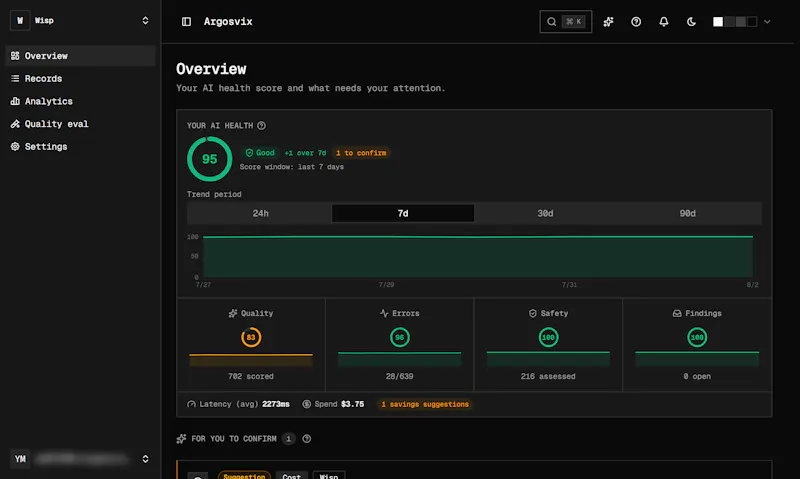
Task: Click the Wisp workspace logo tile
Action: 20,20
